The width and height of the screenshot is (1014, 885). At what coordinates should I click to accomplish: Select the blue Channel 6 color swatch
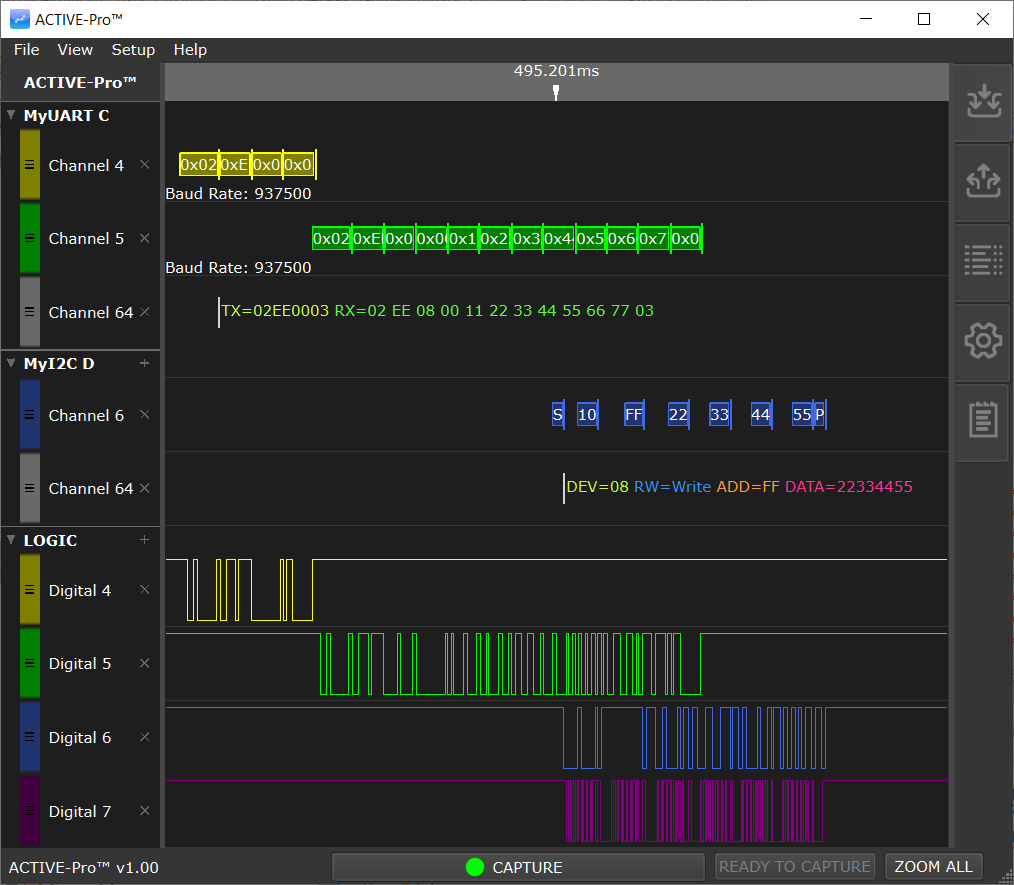[28, 415]
